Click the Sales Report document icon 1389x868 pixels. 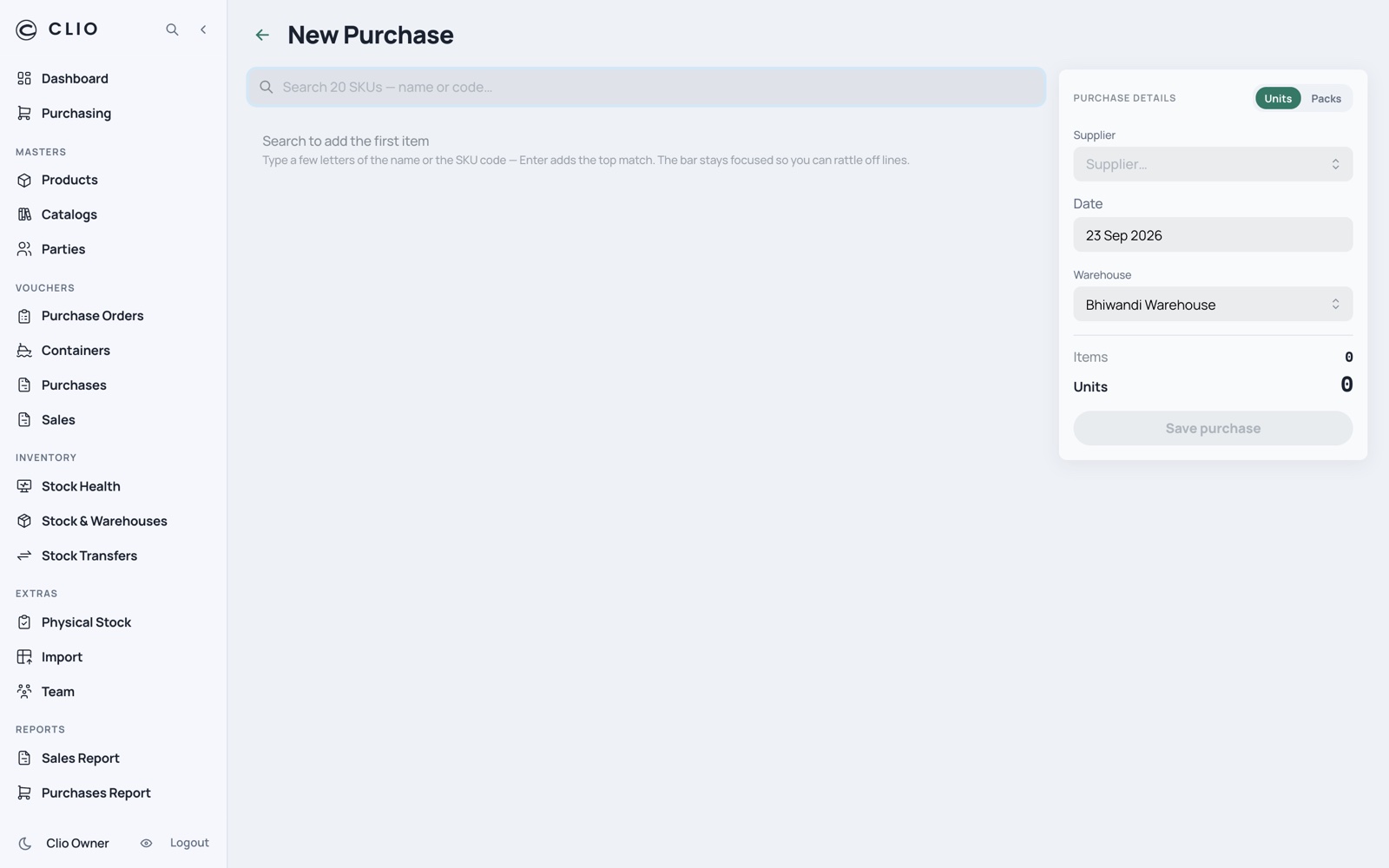coord(24,759)
